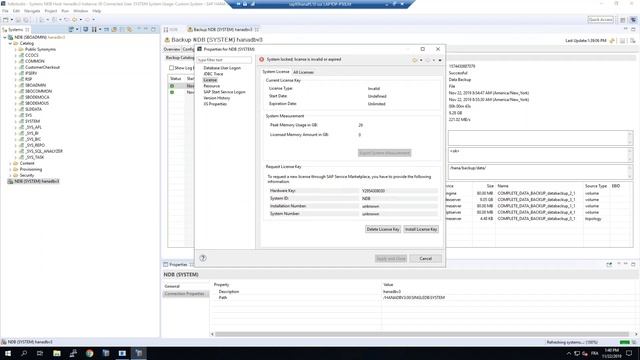Image resolution: width=640 pixels, height=360 pixels.
Task: Collapse the Catalog folder
Action: point(10,43)
